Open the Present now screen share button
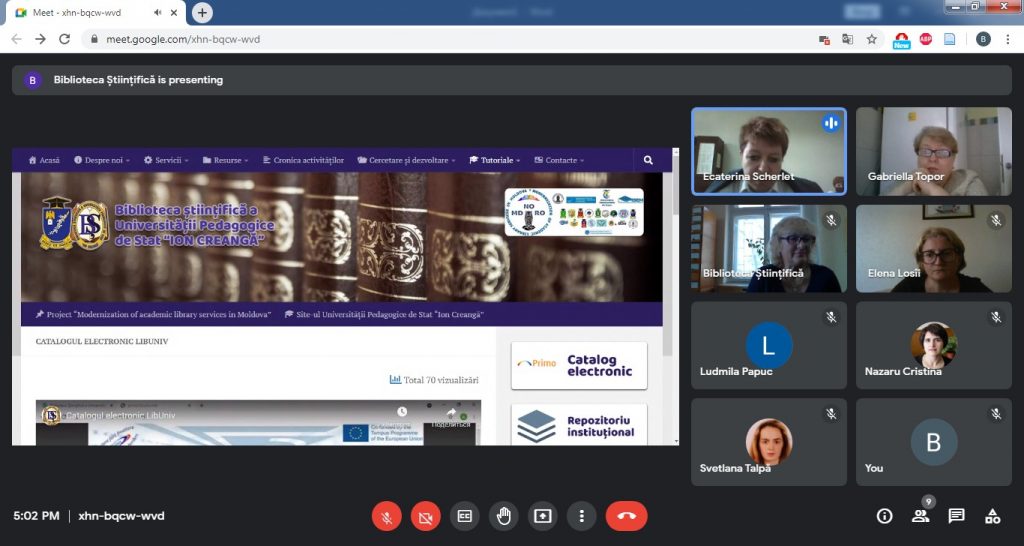 [543, 516]
